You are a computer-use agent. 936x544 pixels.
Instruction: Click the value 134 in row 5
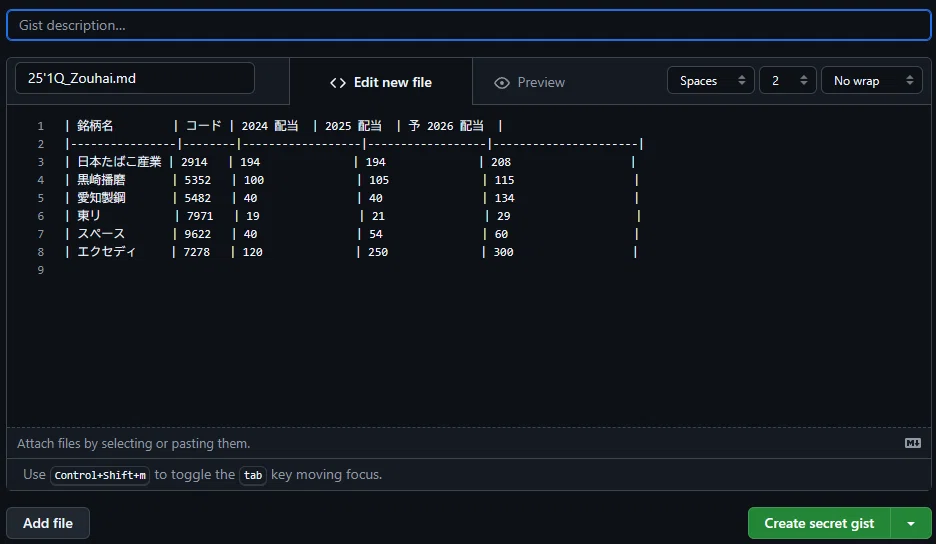coord(504,198)
